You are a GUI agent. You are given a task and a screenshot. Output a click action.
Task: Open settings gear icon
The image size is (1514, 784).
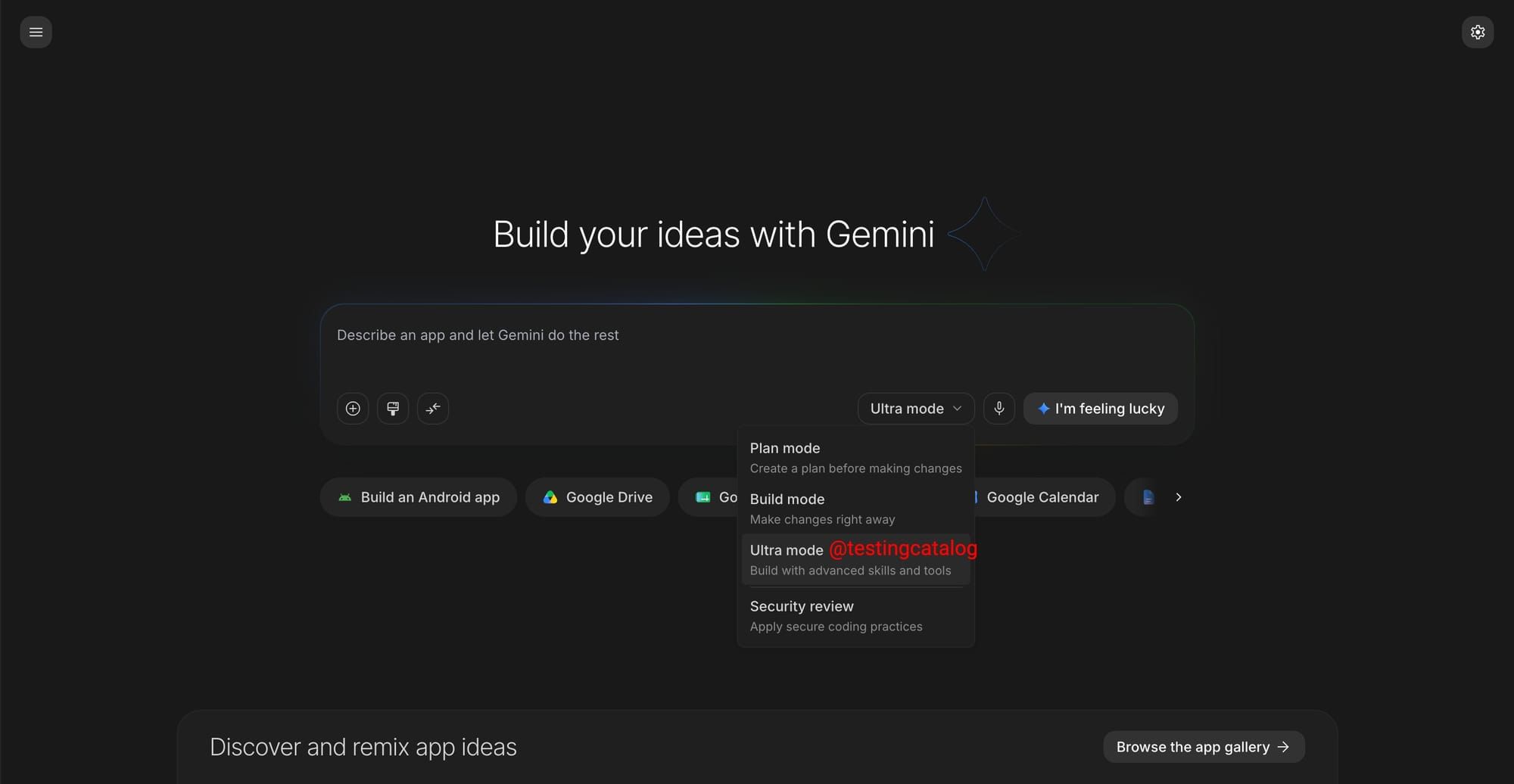point(1477,32)
